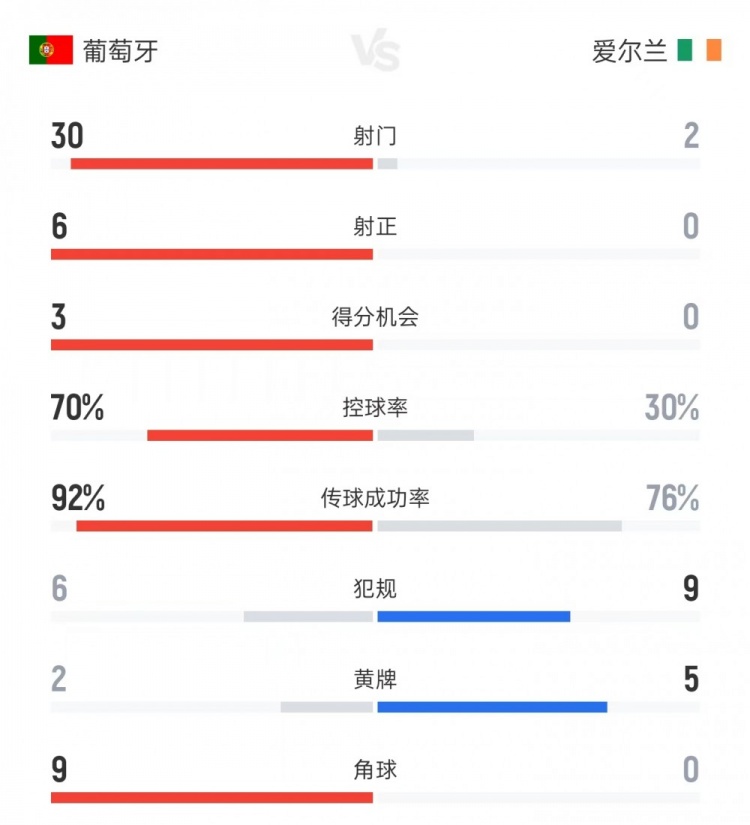Click the blue 黄牌 bar for Ireland
This screenshot has height=825, width=750.
pos(492,707)
